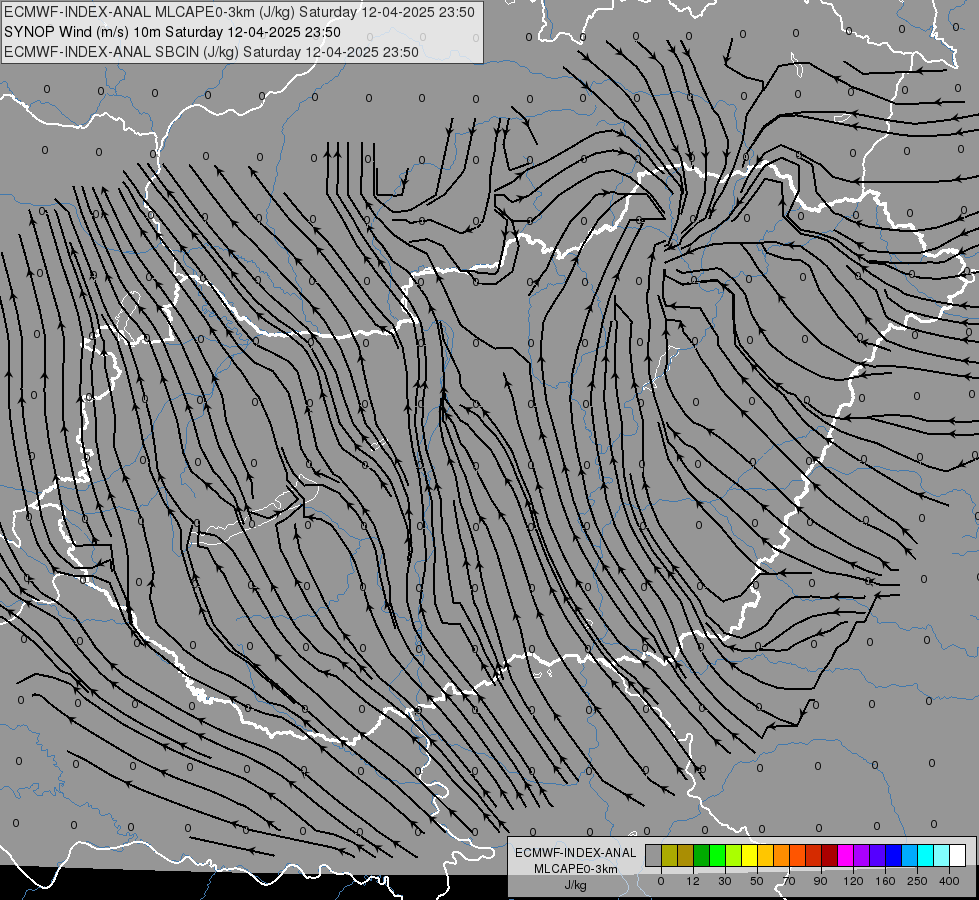979x900 pixels.
Task: Click the legend value '50'
Action: (757, 881)
